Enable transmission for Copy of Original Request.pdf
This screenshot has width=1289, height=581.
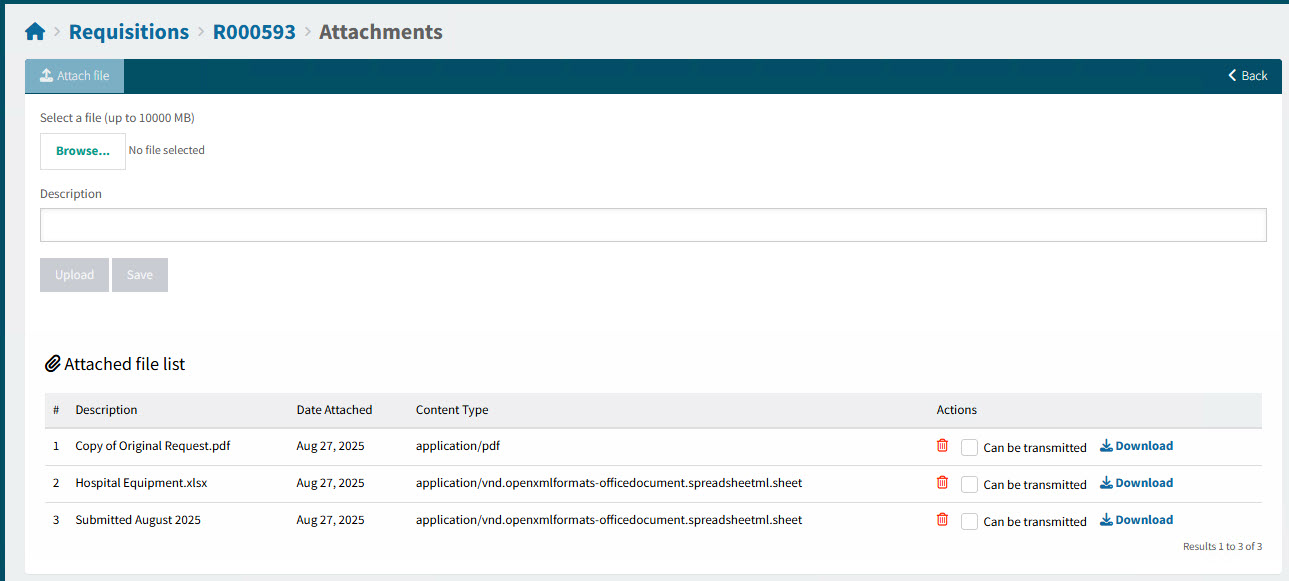click(969, 447)
